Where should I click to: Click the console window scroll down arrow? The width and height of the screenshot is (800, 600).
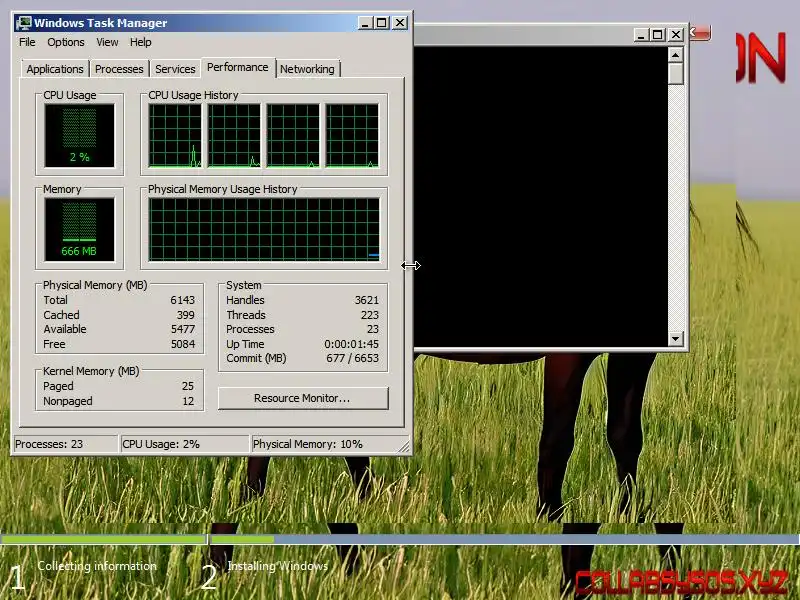[676, 338]
